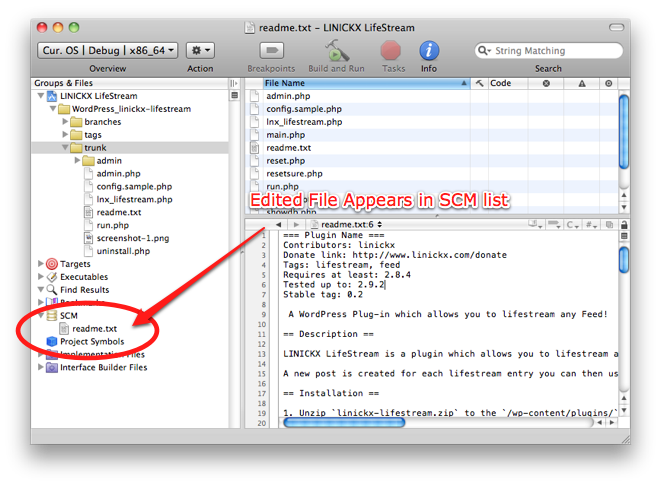Click the Interface Builder Files folder icon
The height and width of the screenshot is (486, 661).
point(52,367)
